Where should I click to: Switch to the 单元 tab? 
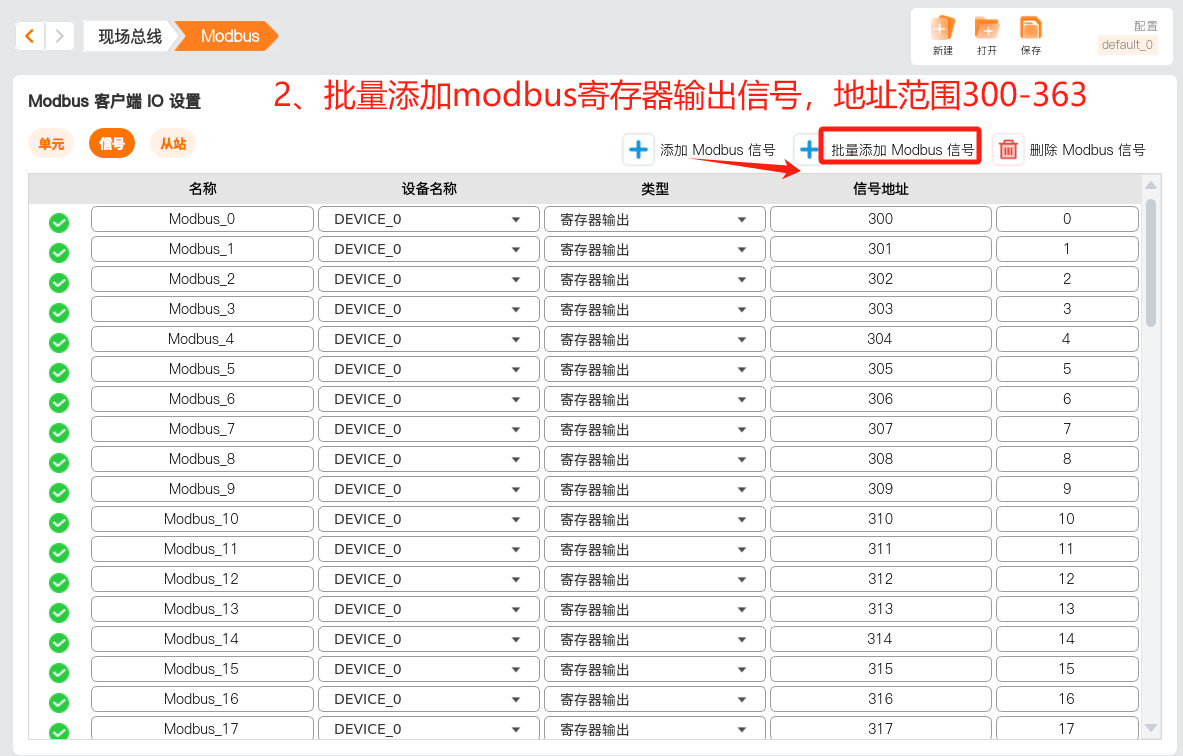click(x=51, y=143)
